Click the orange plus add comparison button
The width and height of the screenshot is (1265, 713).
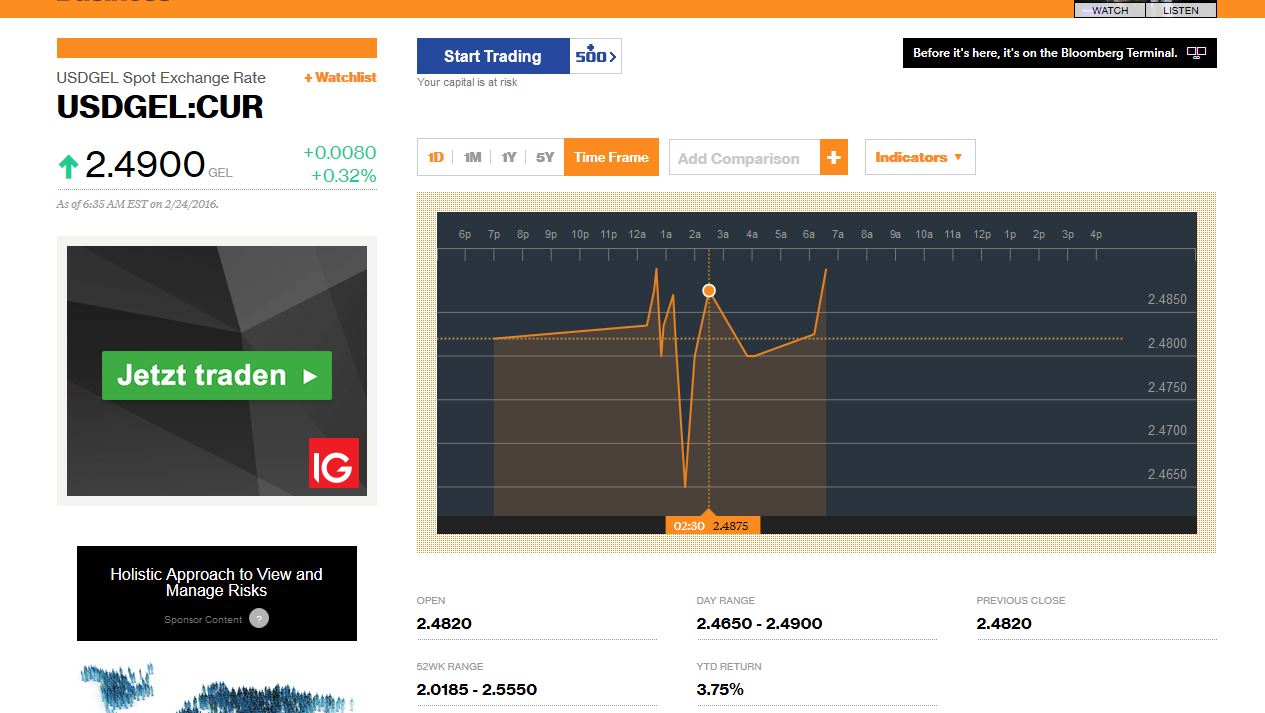pyautogui.click(x=834, y=157)
